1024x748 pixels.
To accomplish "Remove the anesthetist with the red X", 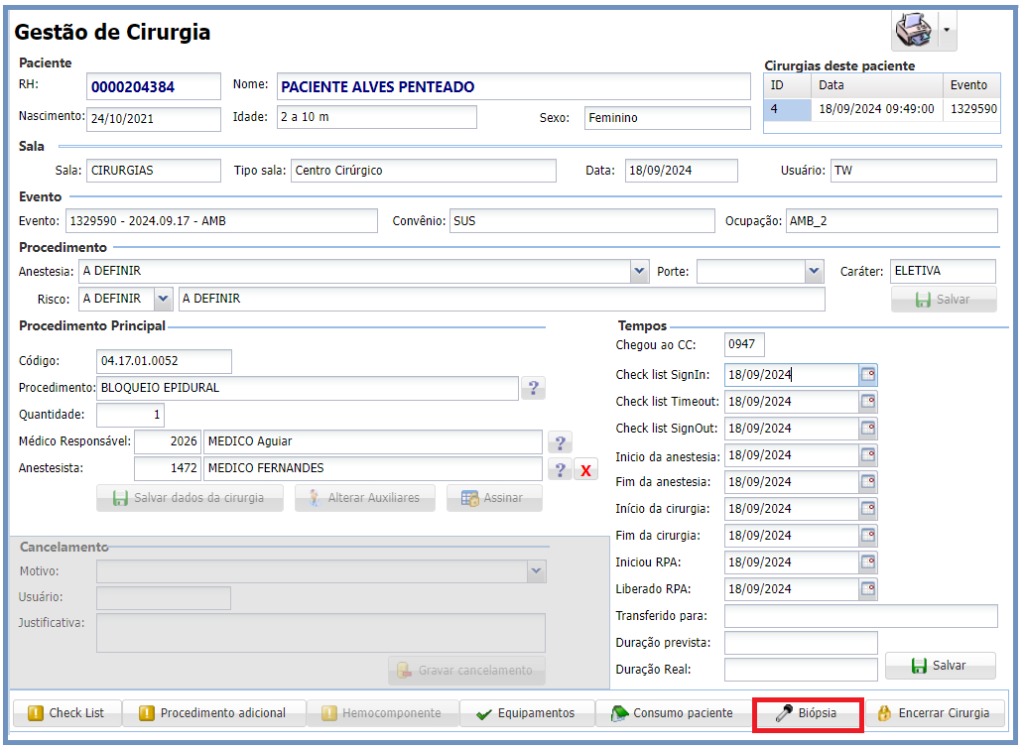I will pos(586,470).
